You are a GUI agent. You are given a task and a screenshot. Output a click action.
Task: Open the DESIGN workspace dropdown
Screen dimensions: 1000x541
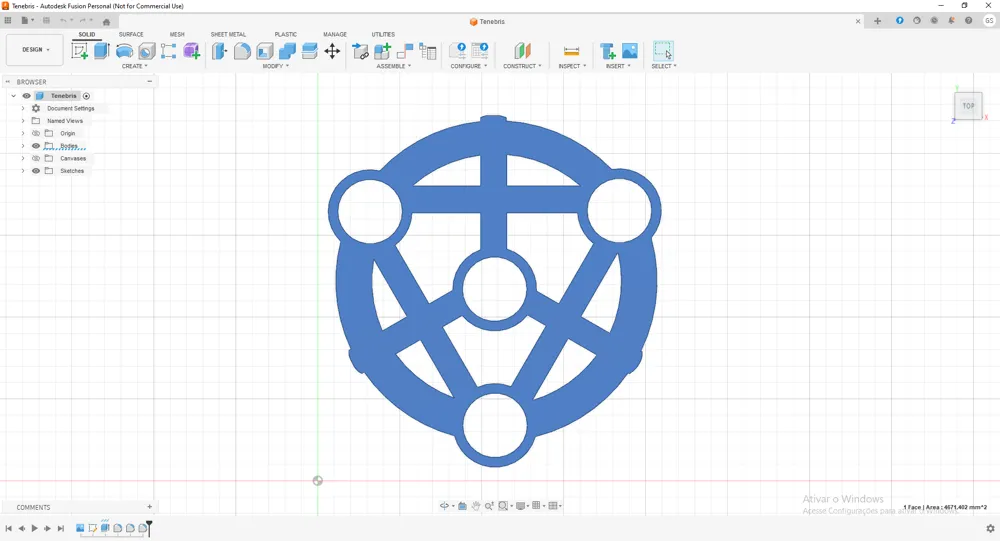35,50
